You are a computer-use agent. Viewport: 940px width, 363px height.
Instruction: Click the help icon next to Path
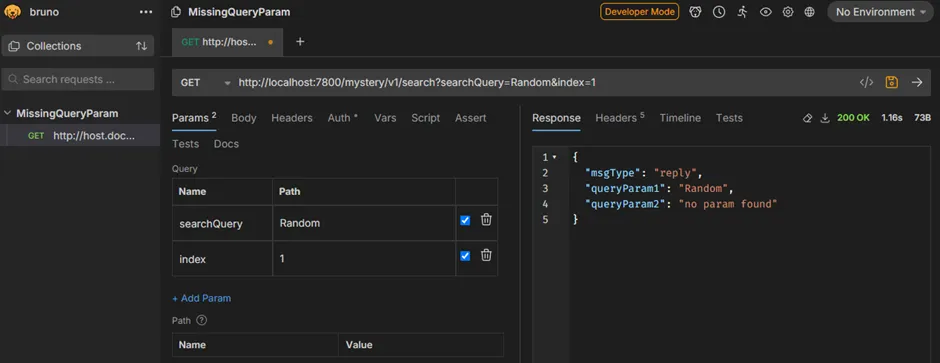tap(201, 320)
